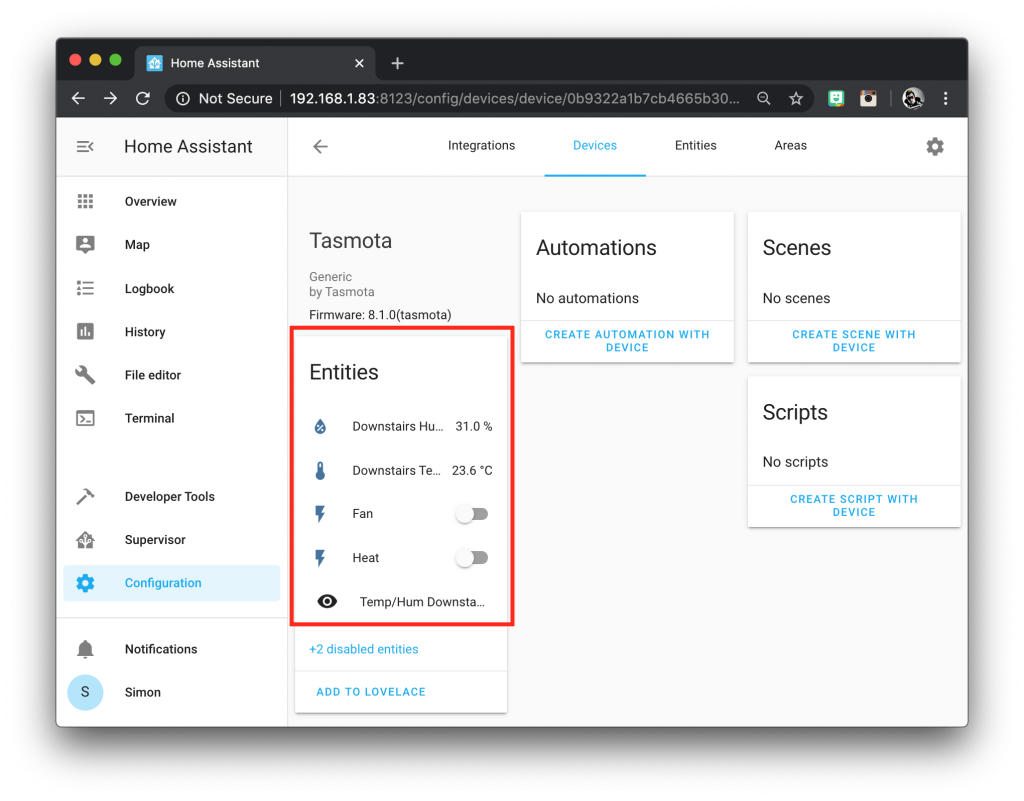Viewport: 1024px width, 801px height.
Task: Show the +2 disabled entities
Action: [x=364, y=649]
